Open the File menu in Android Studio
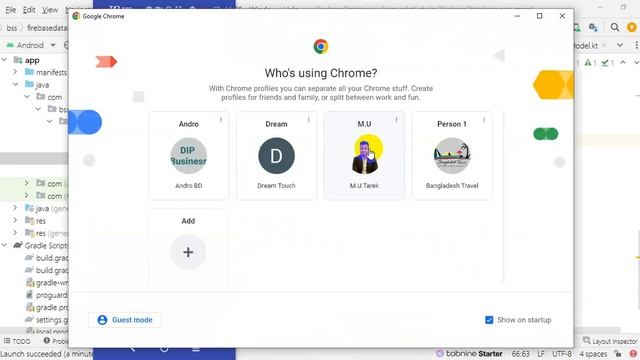The width and height of the screenshot is (640, 360). (11, 10)
